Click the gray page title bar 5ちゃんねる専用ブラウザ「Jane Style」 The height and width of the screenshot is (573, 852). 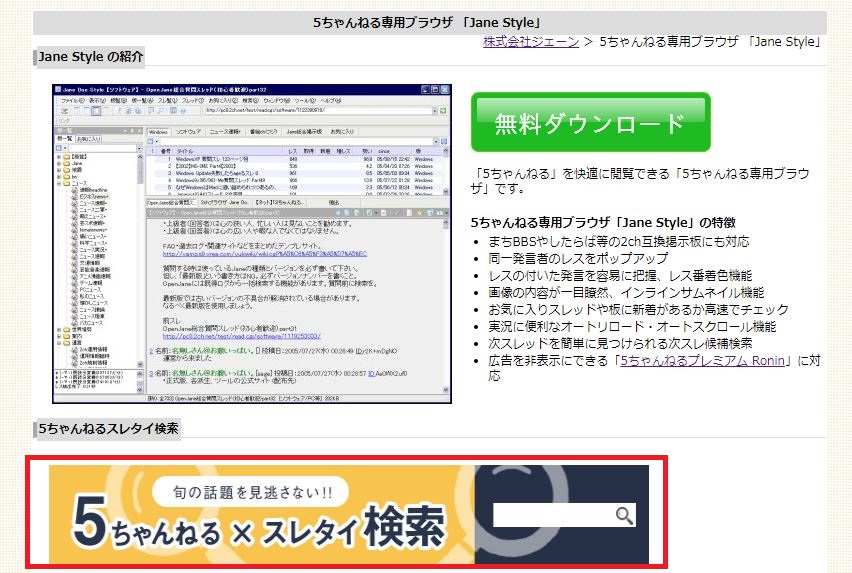pos(430,23)
